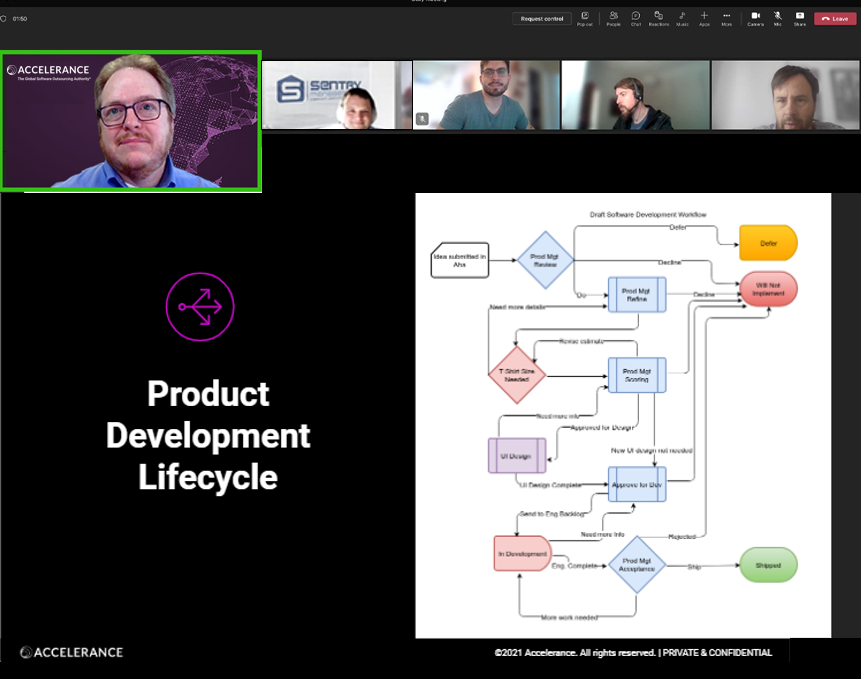Viewport: 861px width, 679px height.
Task: Open the Reactions menu
Action: [658, 19]
